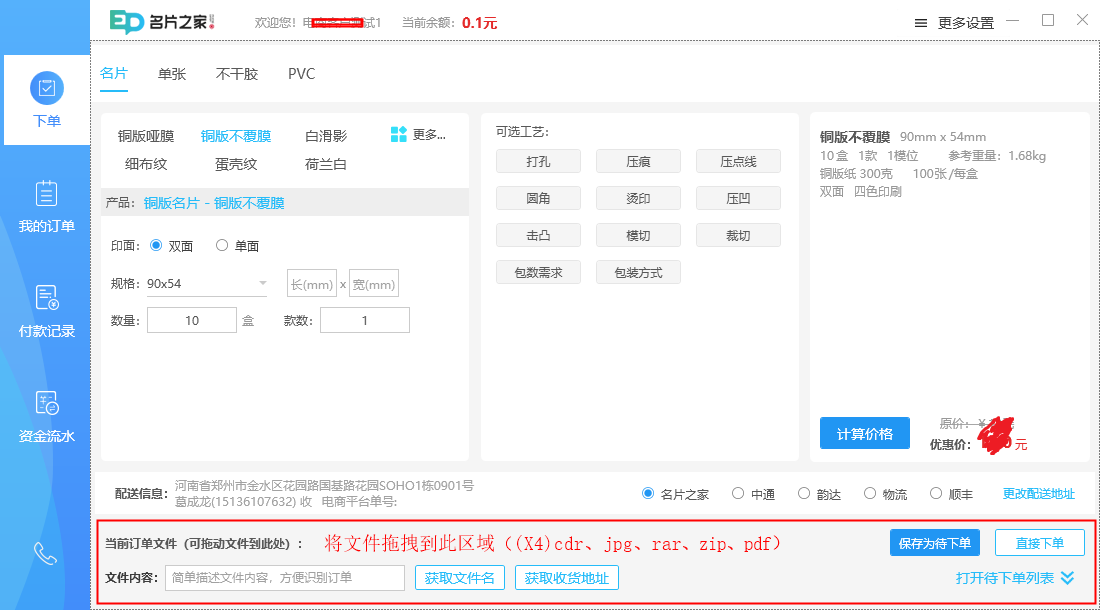Click the 名片之家 logo
The height and width of the screenshot is (610, 1100).
[162, 22]
